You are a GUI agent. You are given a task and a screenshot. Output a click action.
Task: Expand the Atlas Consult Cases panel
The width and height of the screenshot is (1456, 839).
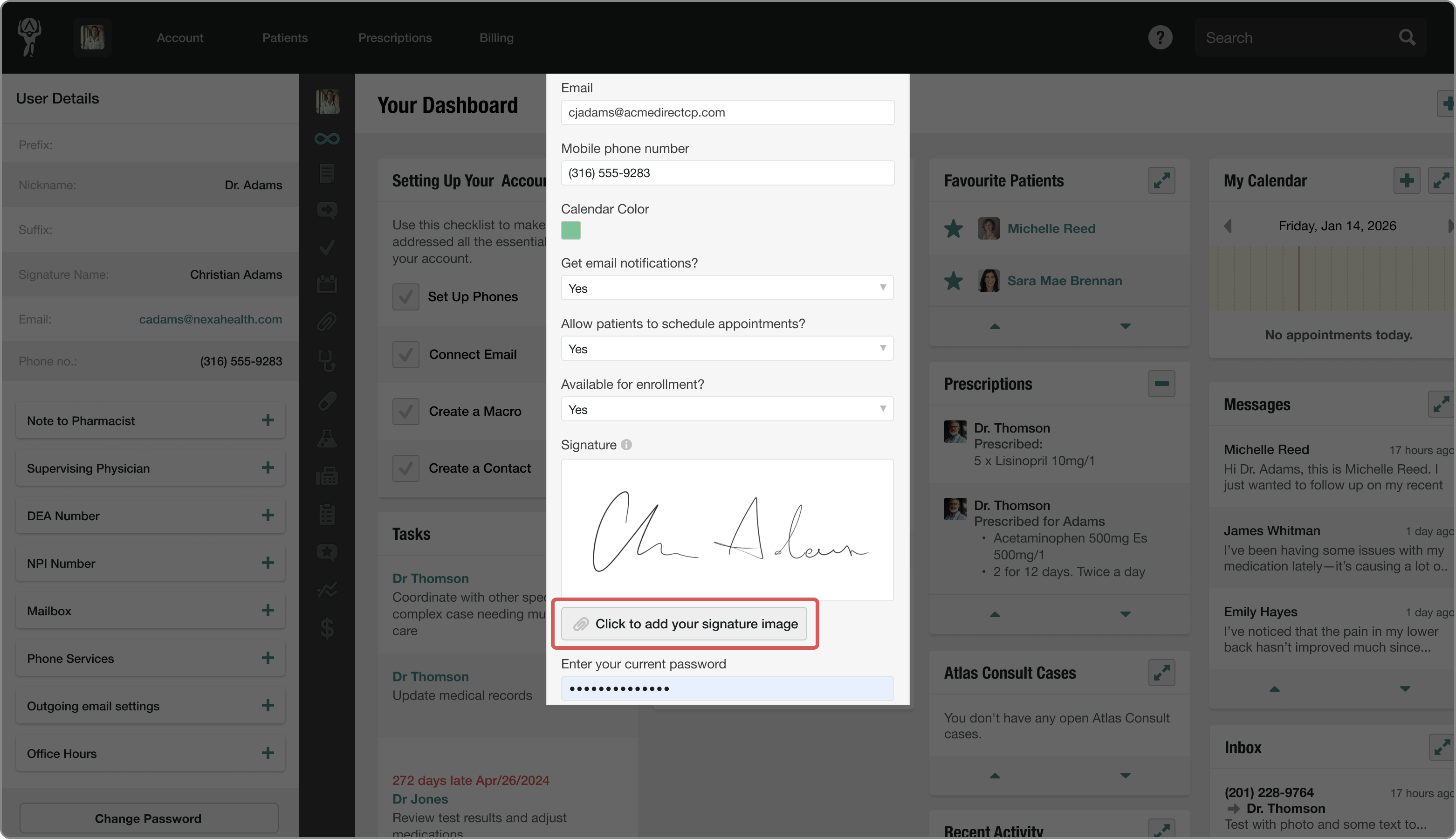coord(1161,673)
